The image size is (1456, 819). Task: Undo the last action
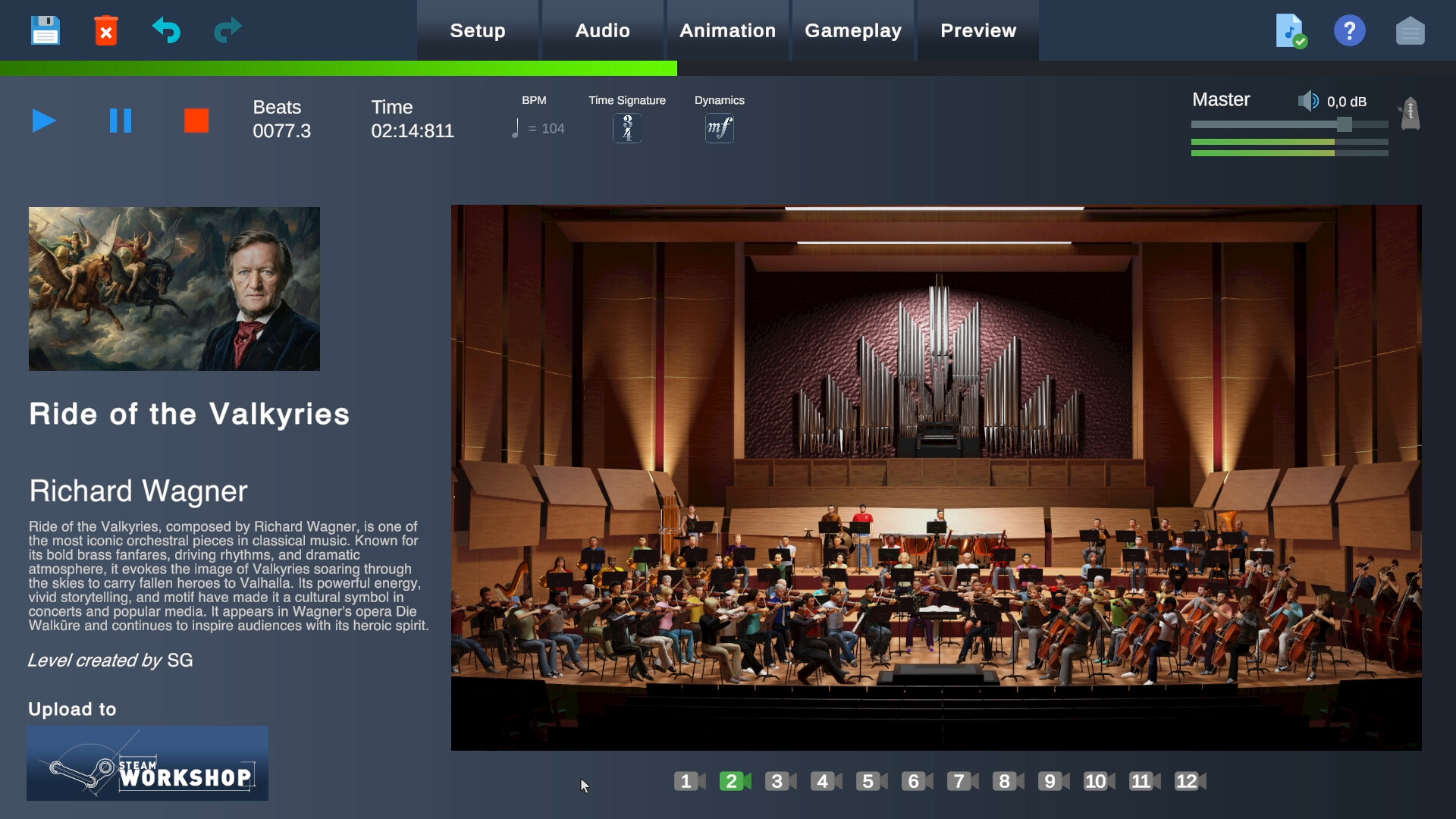point(166,30)
